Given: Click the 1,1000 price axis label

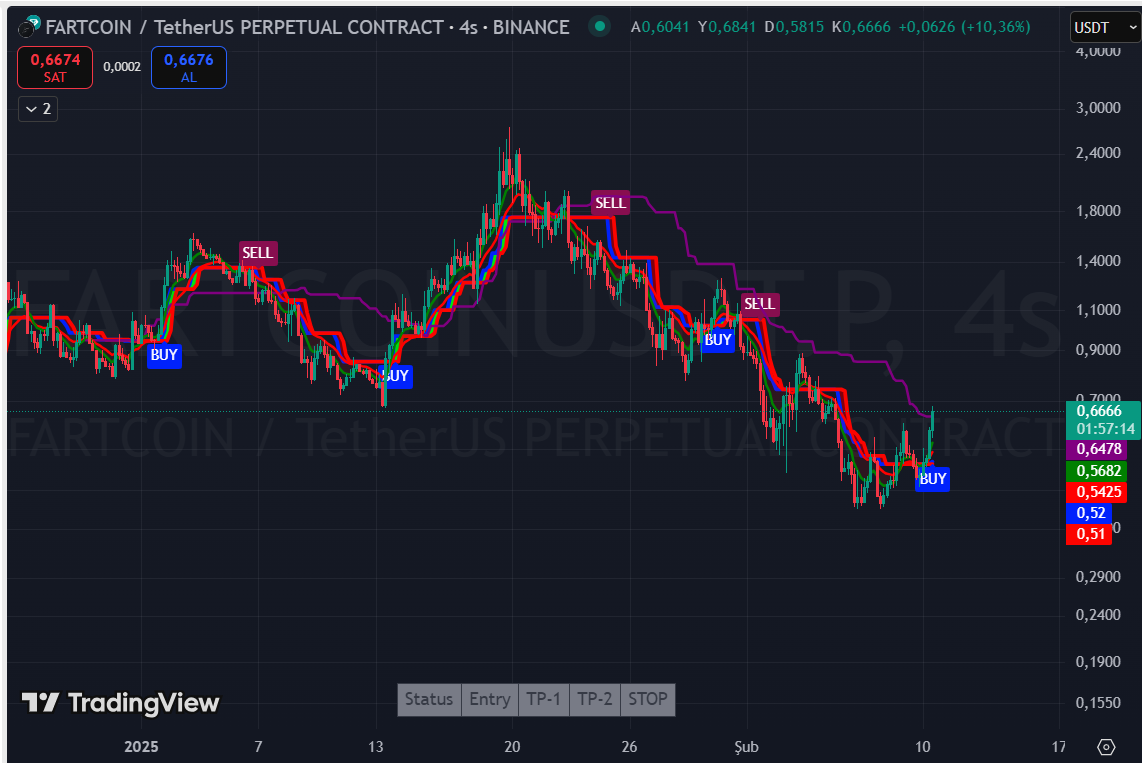Looking at the screenshot, I should point(1098,310).
